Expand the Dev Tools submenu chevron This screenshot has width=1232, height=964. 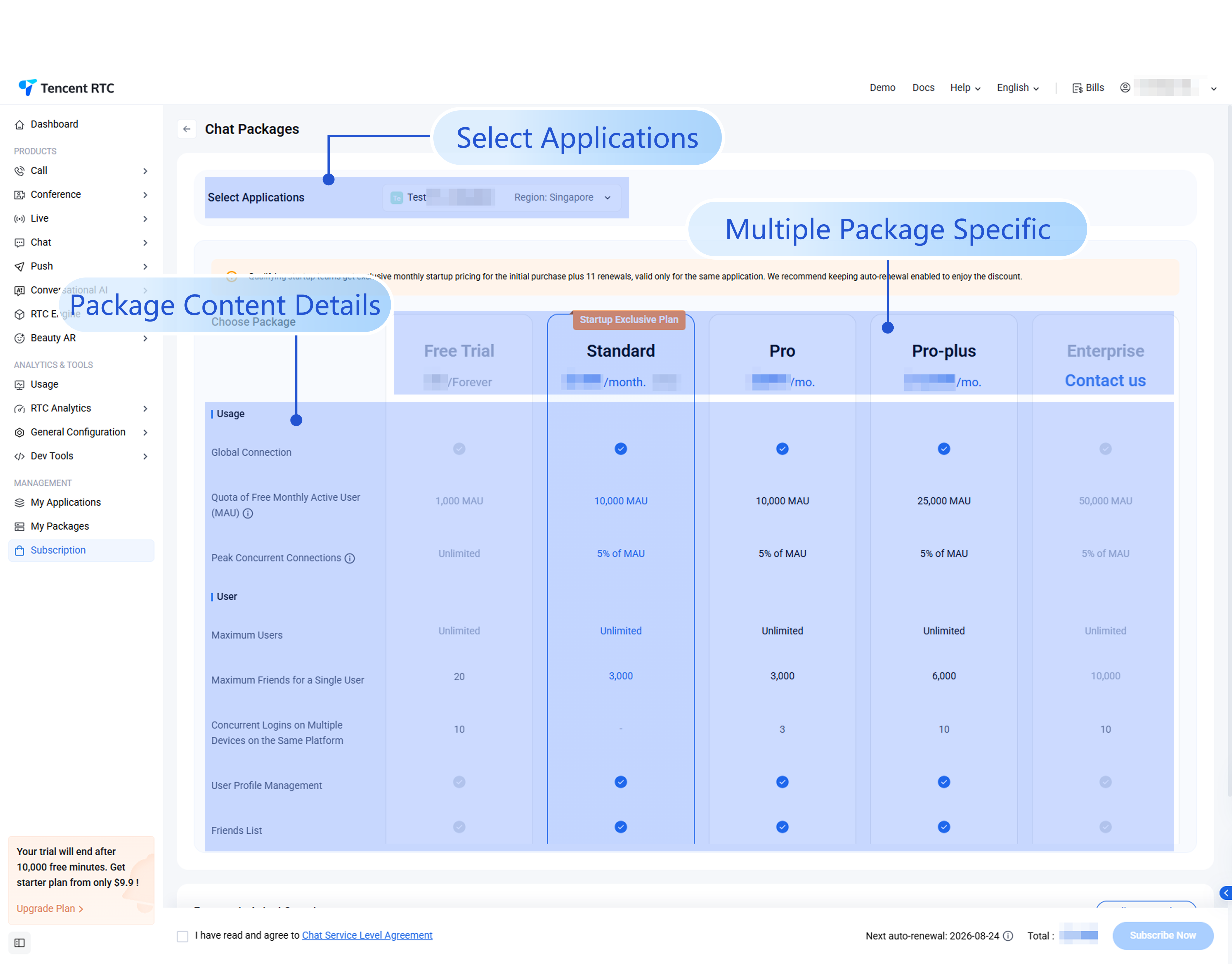coord(146,457)
